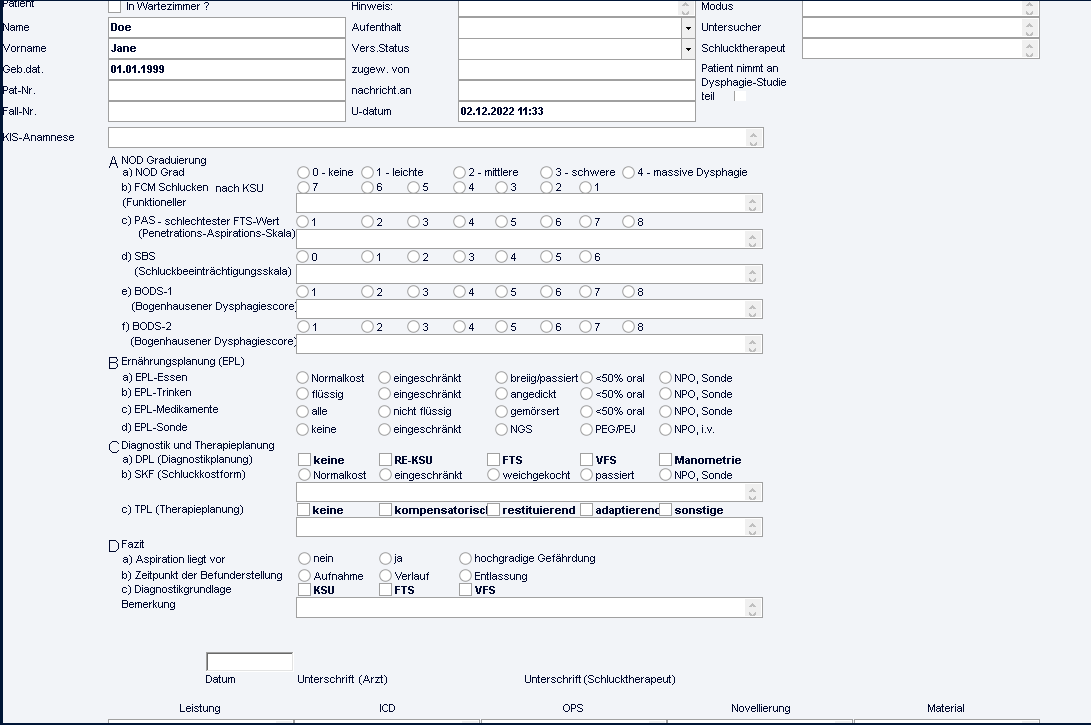Check 'sonstige' in the TPL row
Image resolution: width=1091 pixels, height=725 pixels.
point(665,510)
